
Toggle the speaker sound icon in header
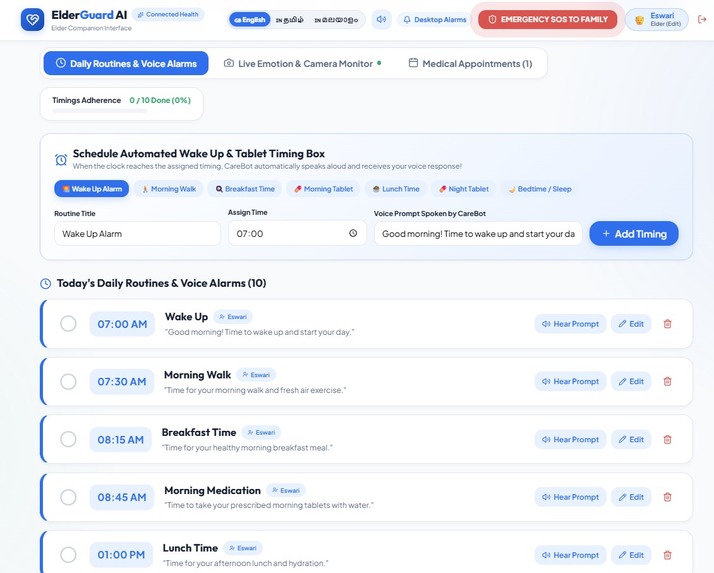[x=381, y=20]
